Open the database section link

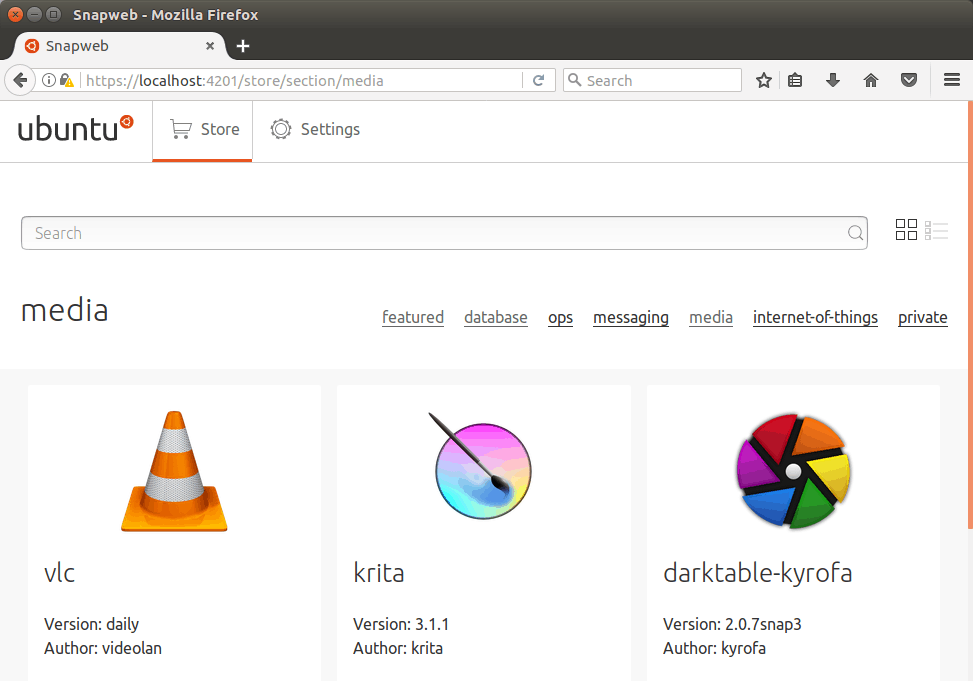[496, 317]
